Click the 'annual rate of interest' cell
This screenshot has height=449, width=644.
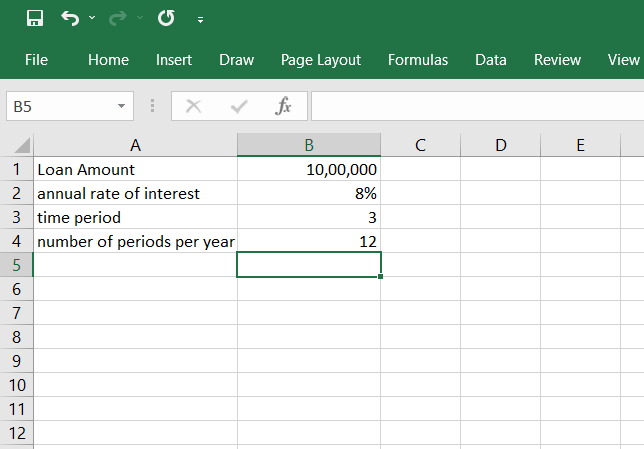tap(135, 193)
